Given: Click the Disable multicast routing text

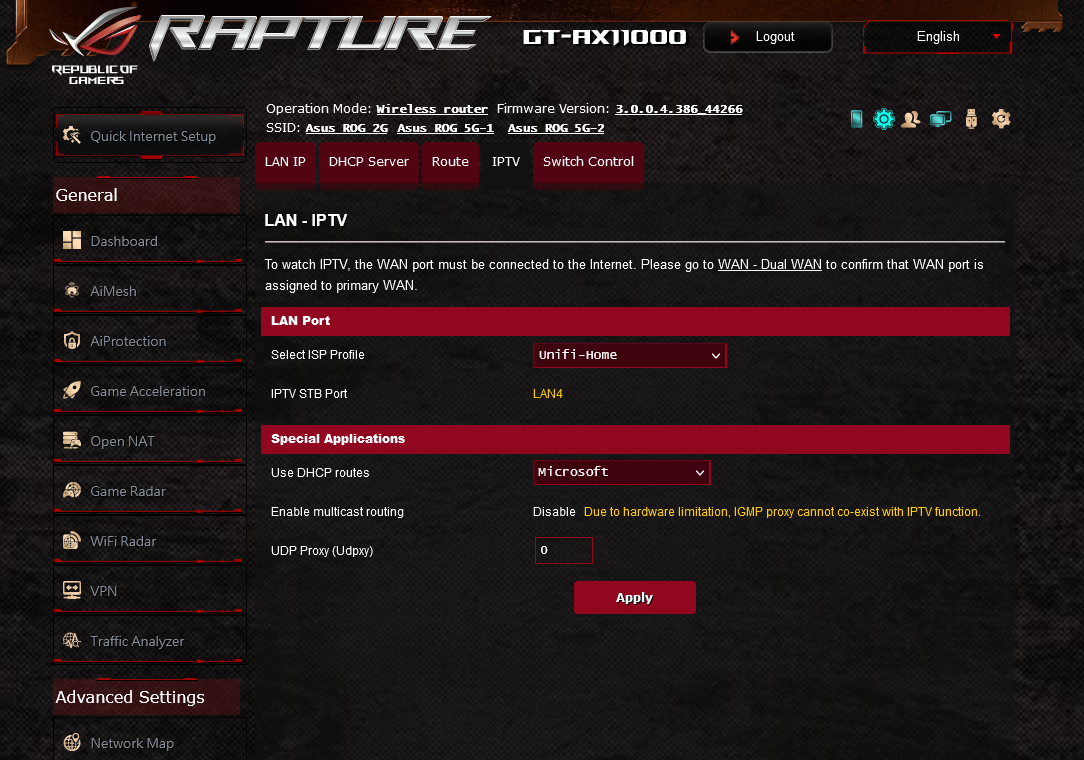Looking at the screenshot, I should coord(554,512).
